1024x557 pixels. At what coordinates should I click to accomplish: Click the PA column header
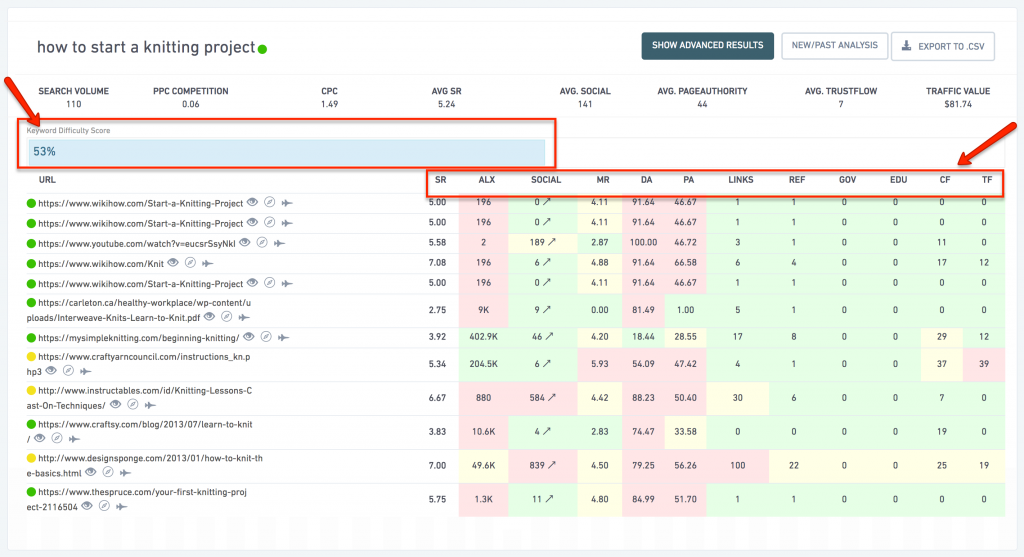click(688, 180)
